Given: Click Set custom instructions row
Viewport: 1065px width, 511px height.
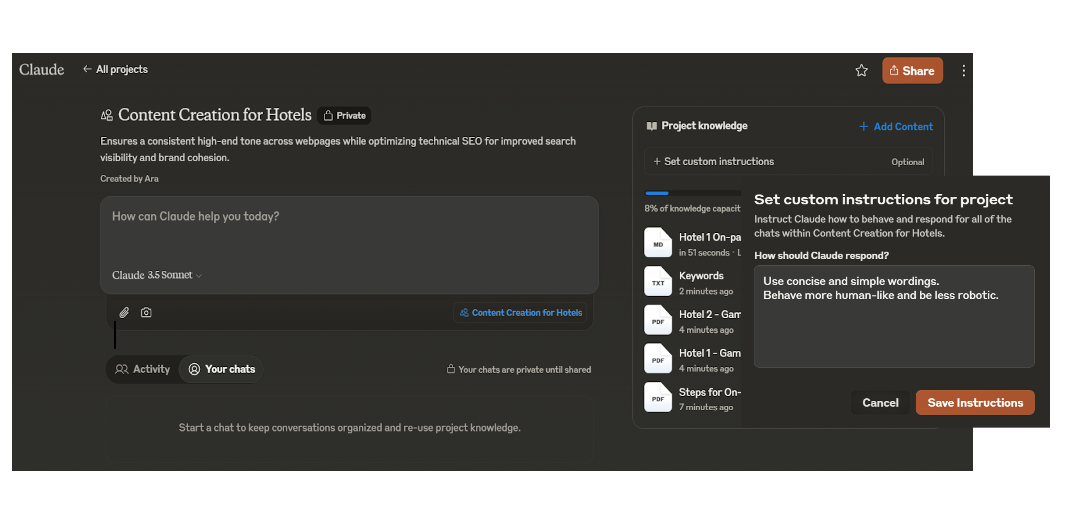Looking at the screenshot, I should coord(789,162).
